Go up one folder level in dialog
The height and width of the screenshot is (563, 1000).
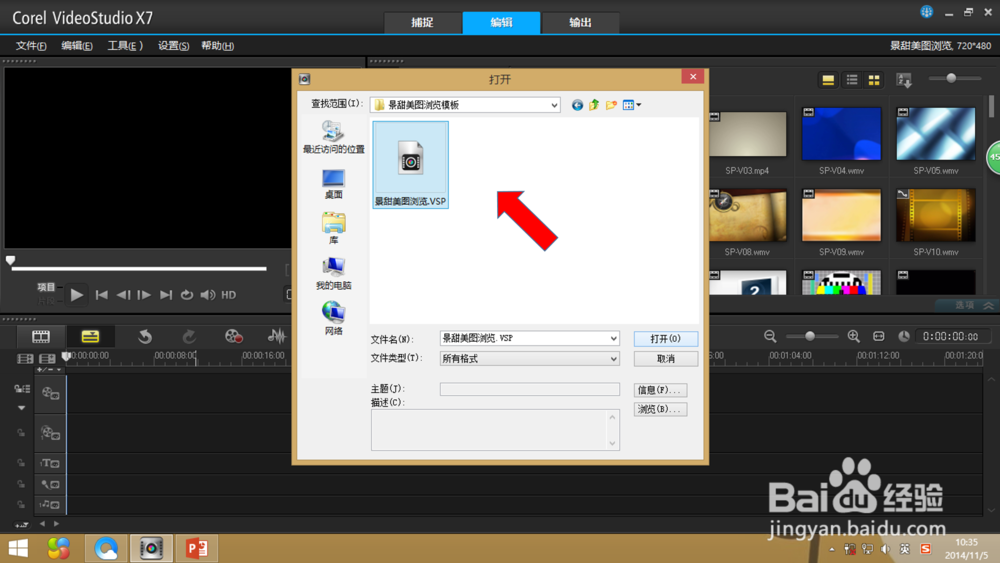tap(594, 105)
